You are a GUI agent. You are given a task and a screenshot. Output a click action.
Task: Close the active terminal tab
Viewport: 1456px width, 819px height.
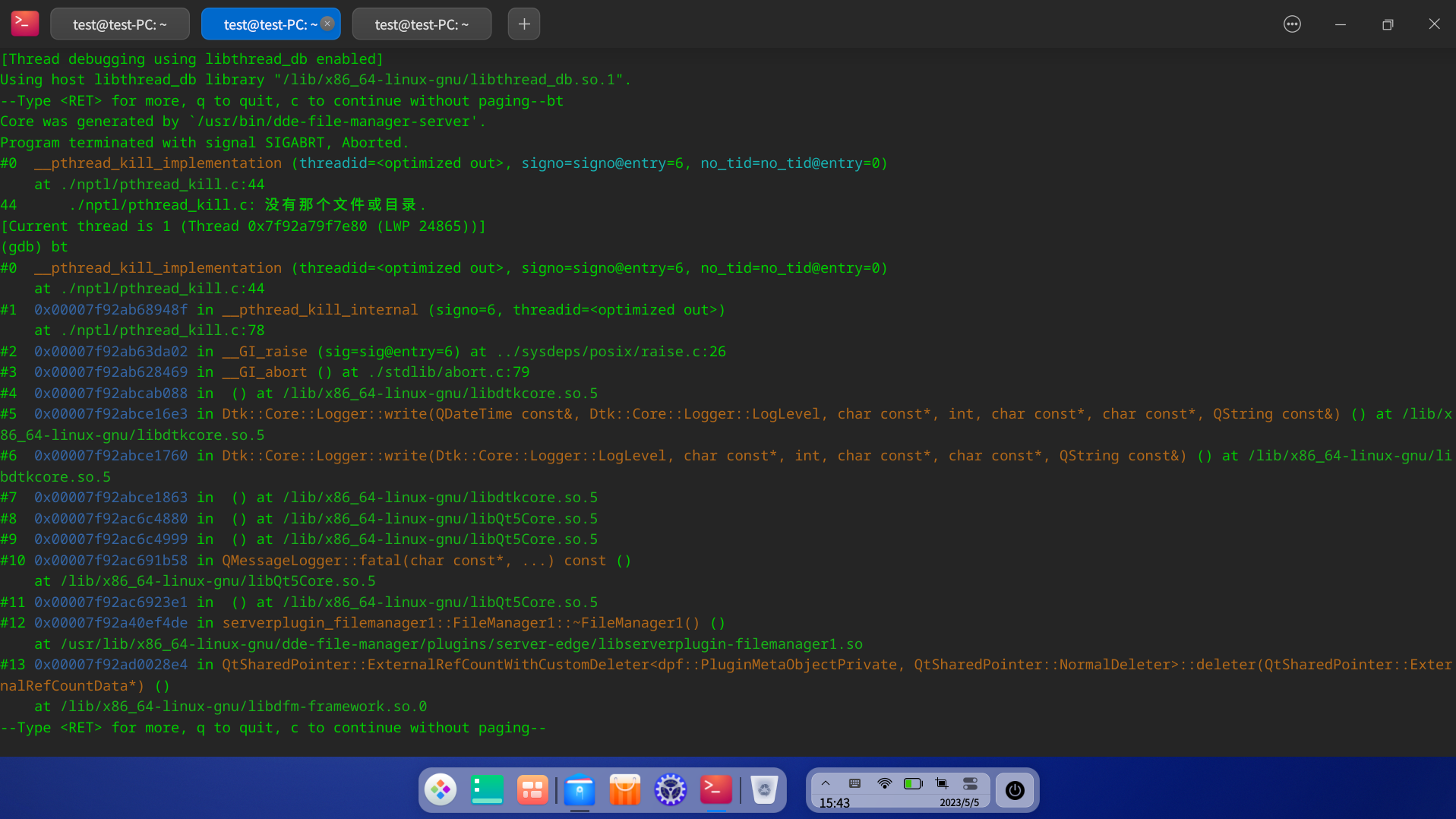coord(327,24)
